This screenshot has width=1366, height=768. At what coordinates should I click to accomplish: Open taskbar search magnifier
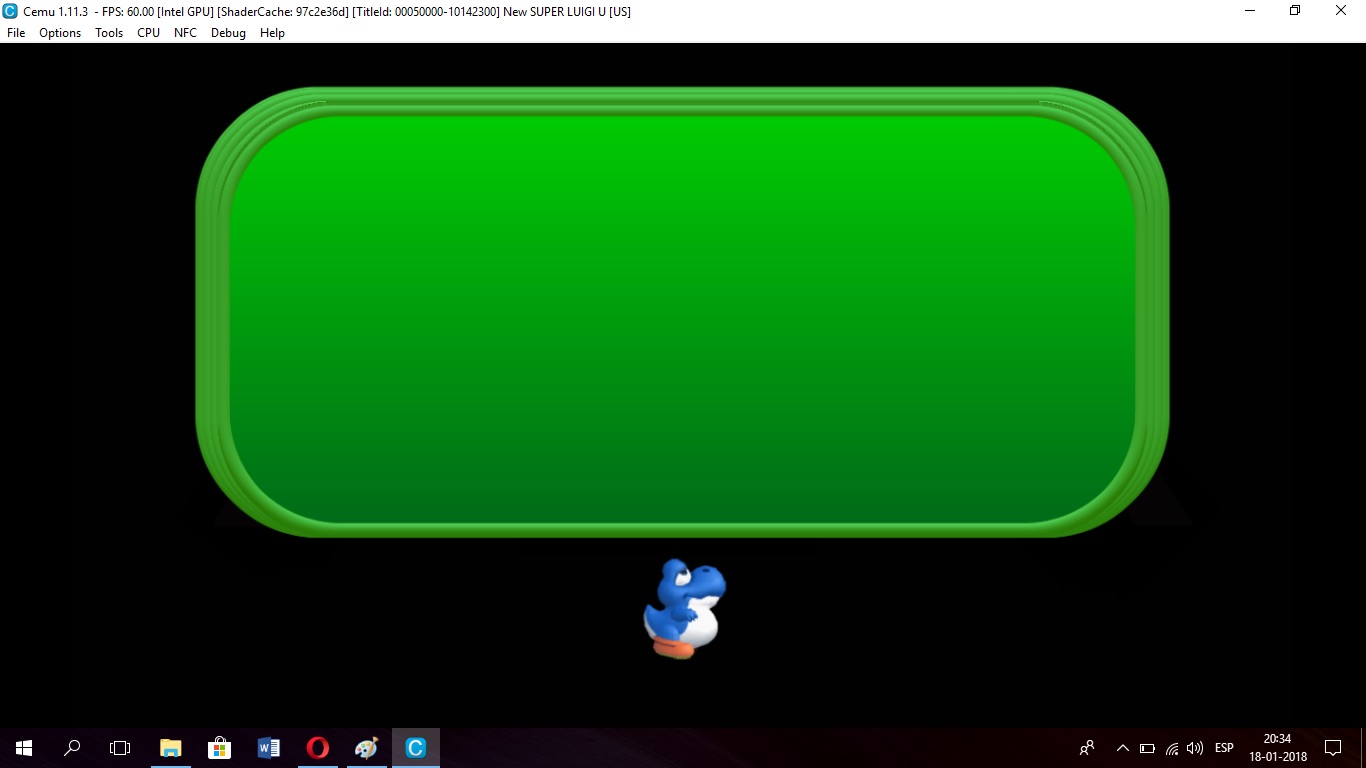72,748
